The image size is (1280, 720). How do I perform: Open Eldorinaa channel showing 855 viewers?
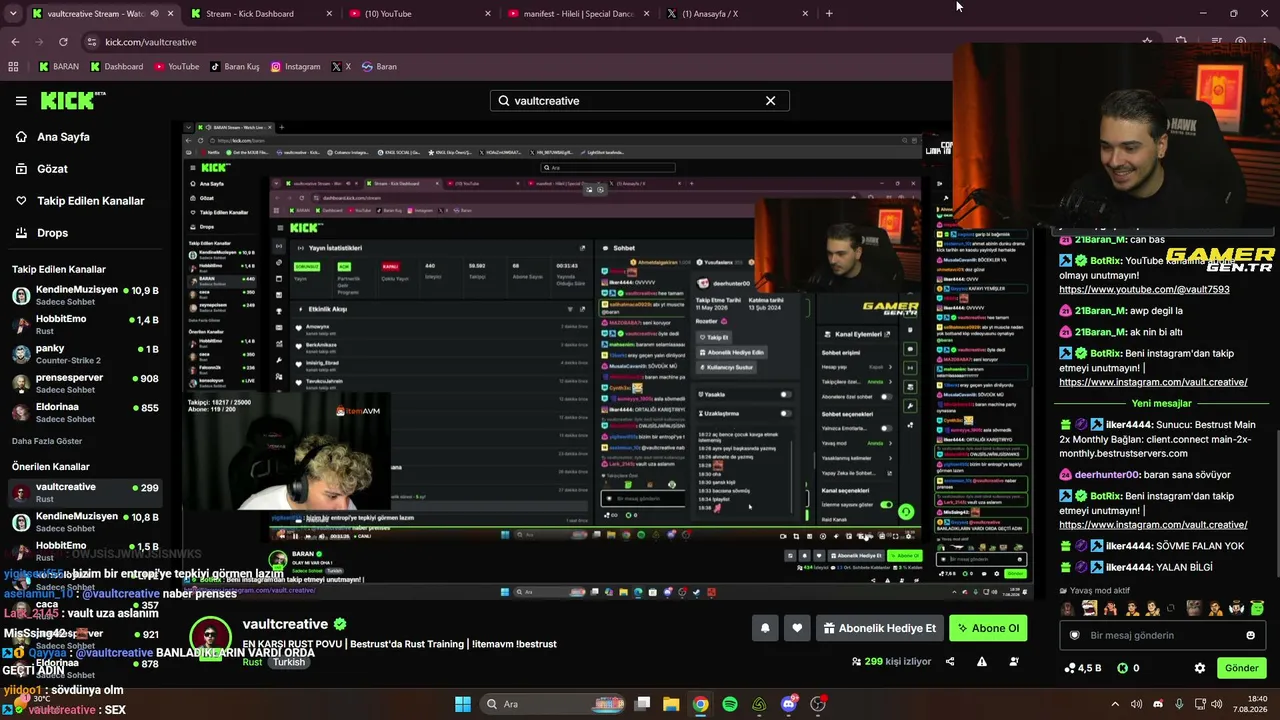(85, 412)
